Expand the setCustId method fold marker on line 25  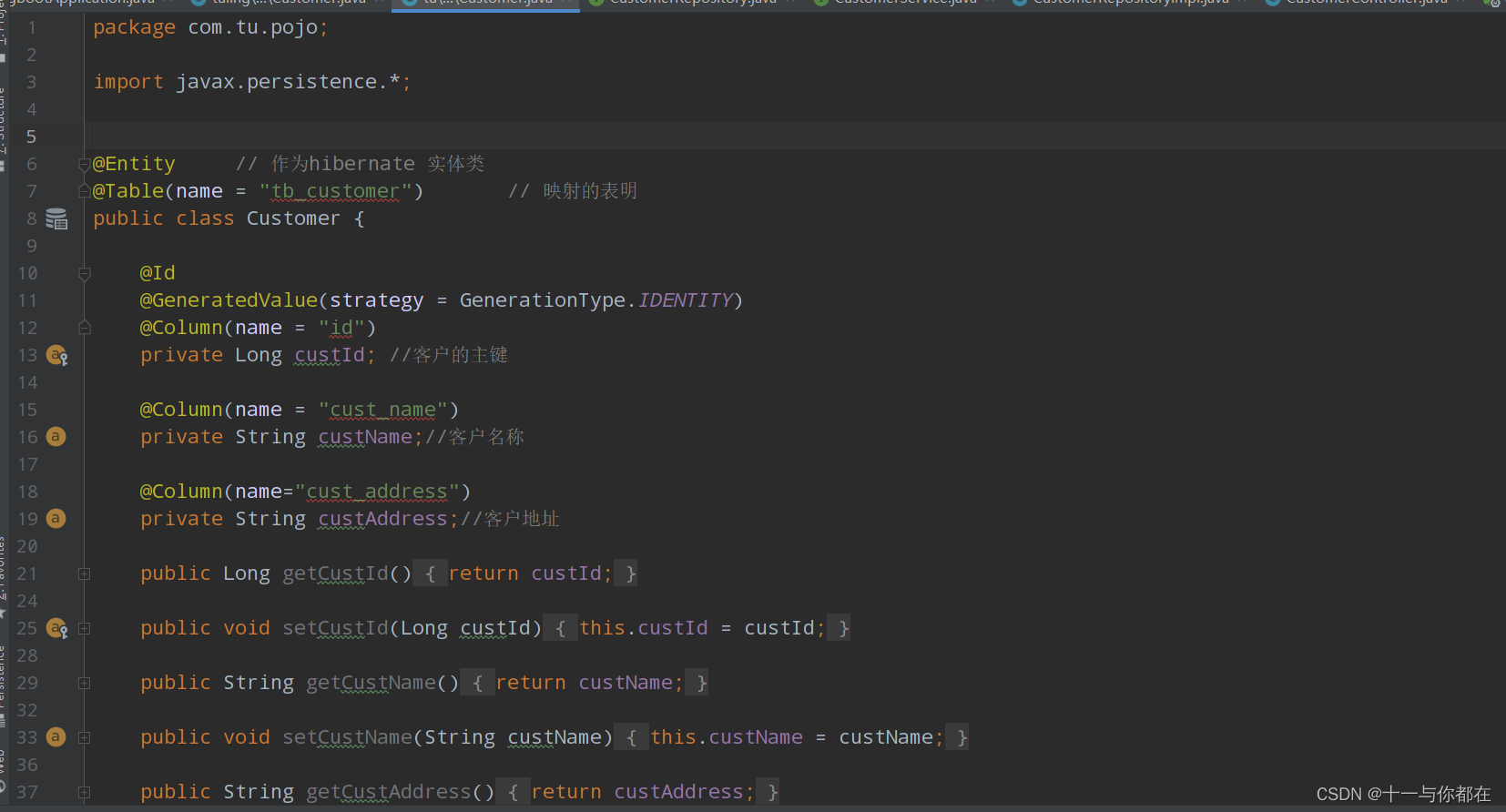click(x=84, y=628)
